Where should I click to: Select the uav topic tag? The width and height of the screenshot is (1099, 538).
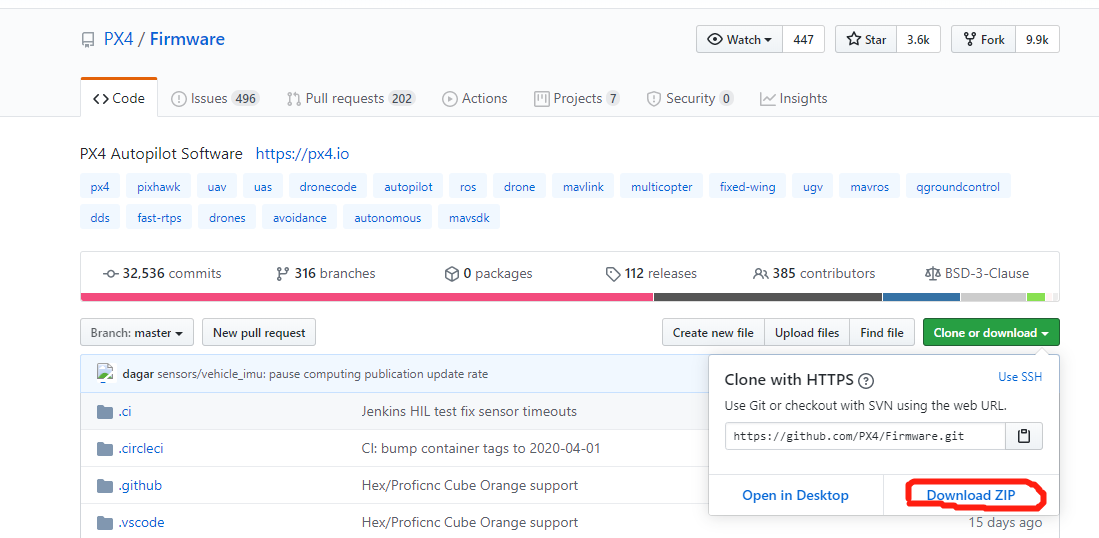coord(217,187)
